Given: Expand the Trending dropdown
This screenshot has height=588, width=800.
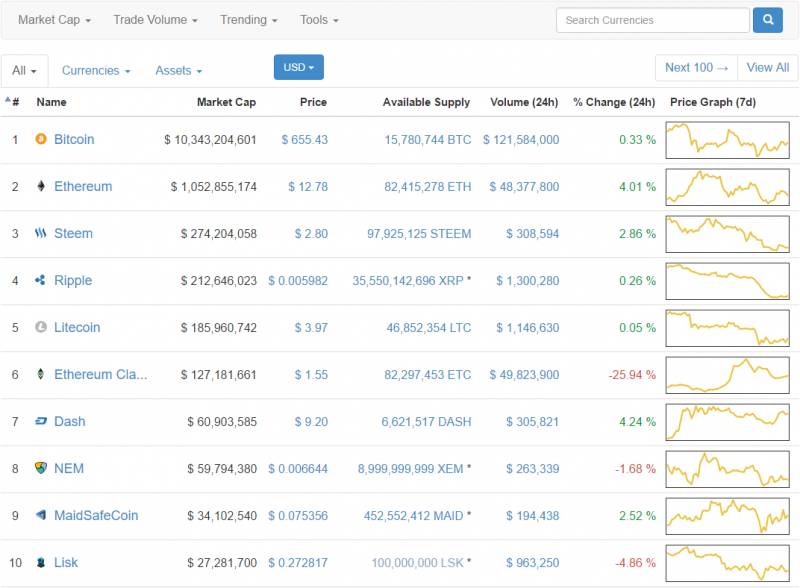Looking at the screenshot, I should [248, 20].
